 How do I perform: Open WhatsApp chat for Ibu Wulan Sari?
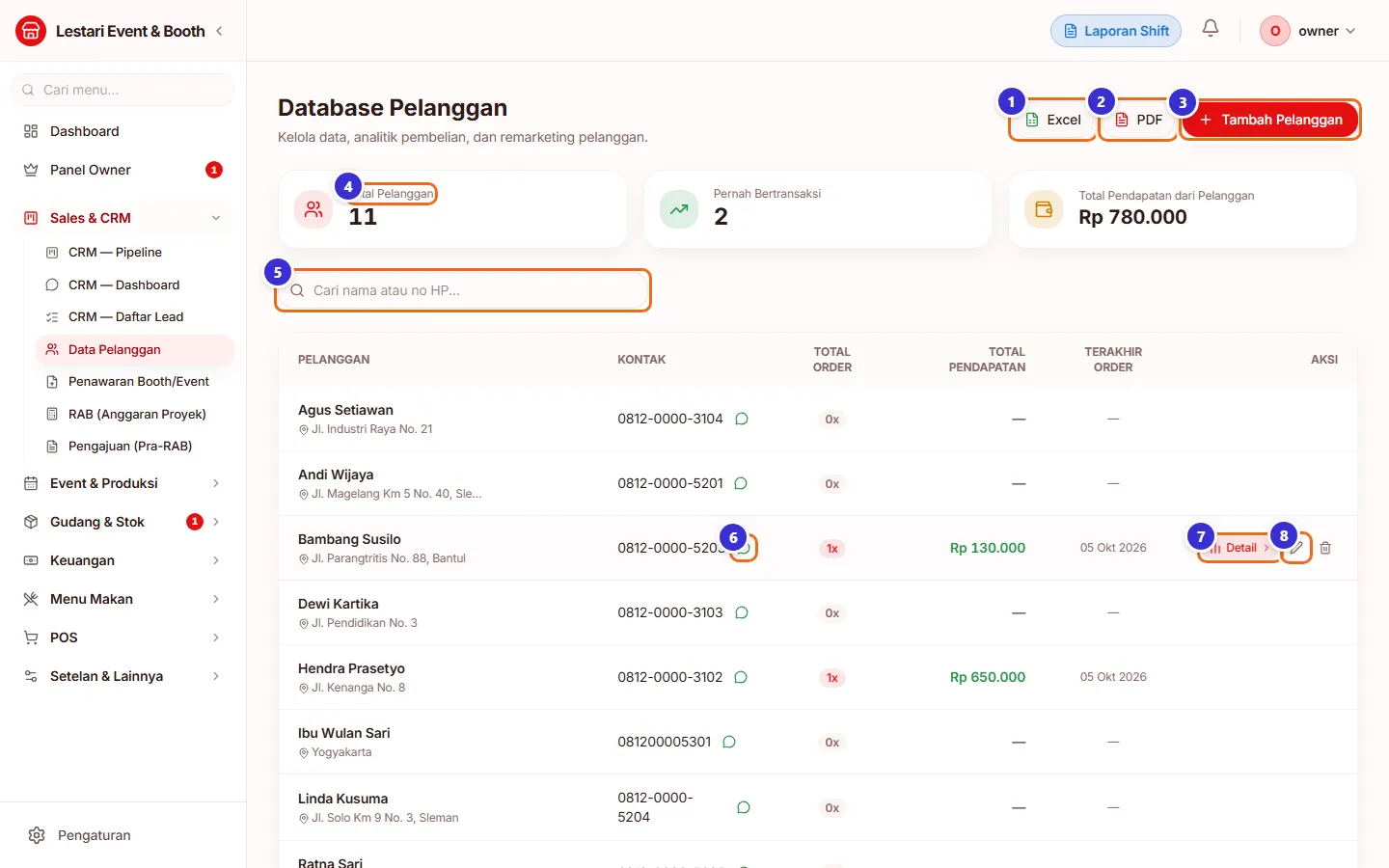(729, 742)
